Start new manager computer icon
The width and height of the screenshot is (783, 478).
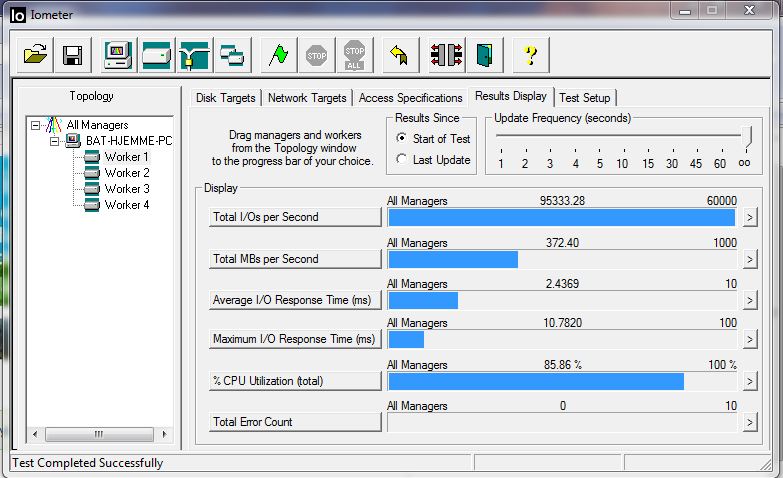click(118, 55)
